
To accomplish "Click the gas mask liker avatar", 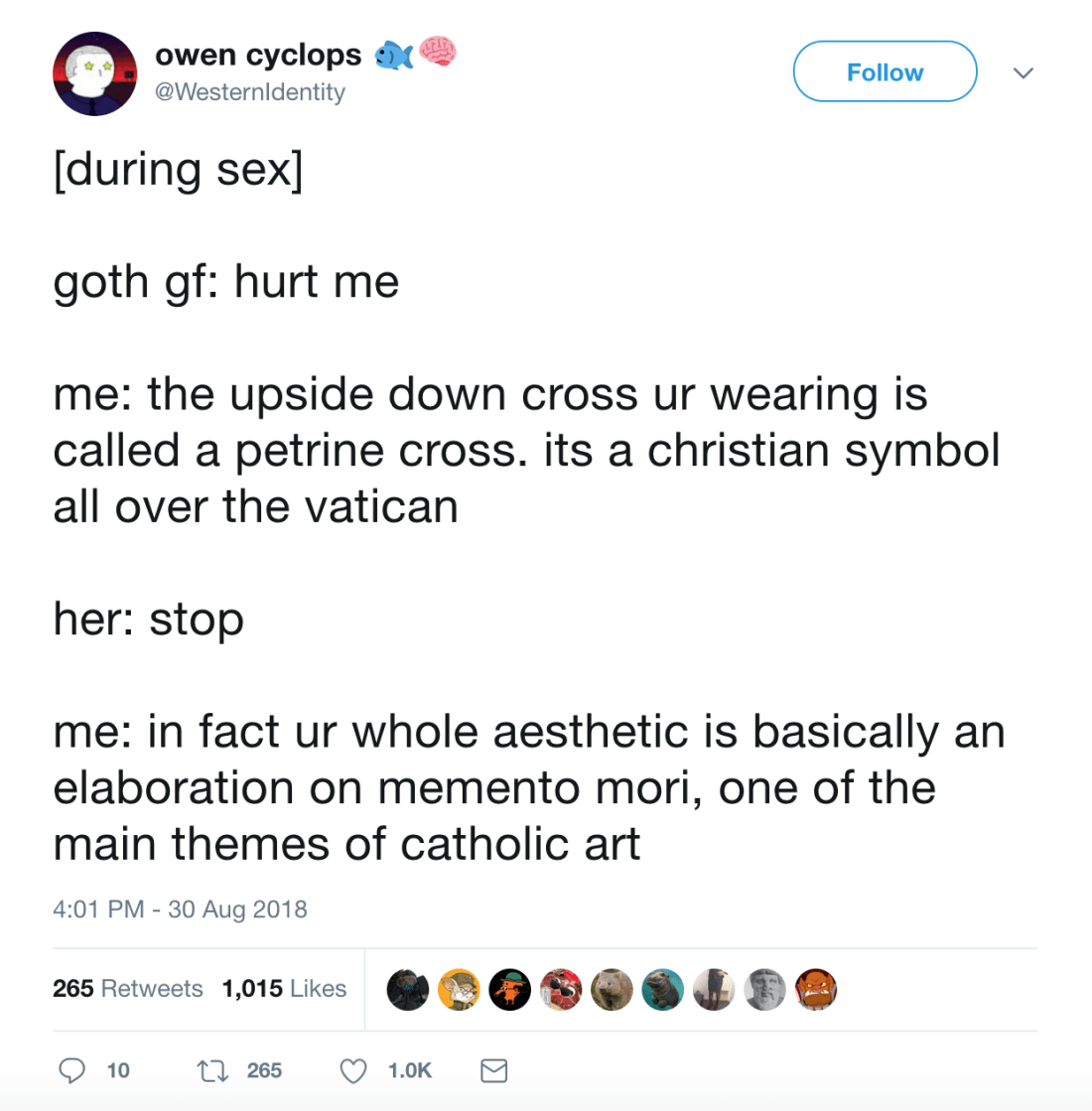I will (407, 990).
